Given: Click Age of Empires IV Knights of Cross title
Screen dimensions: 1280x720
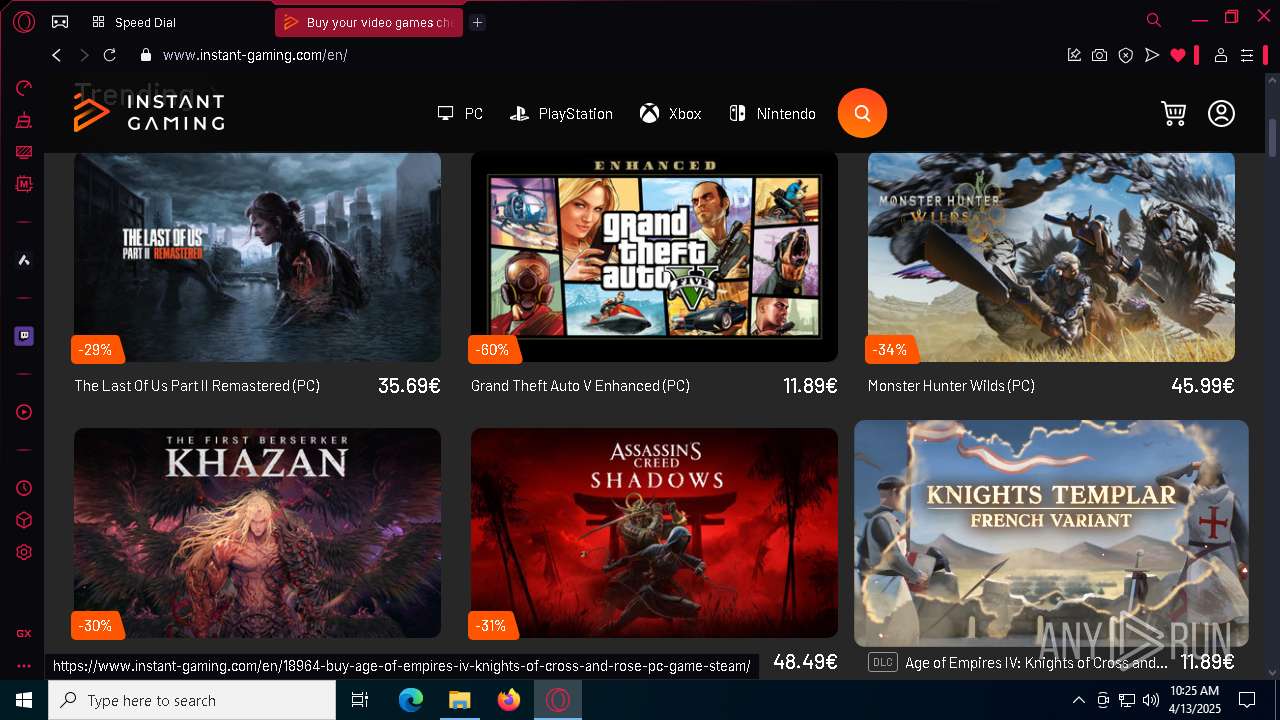Looking at the screenshot, I should coord(1036,663).
